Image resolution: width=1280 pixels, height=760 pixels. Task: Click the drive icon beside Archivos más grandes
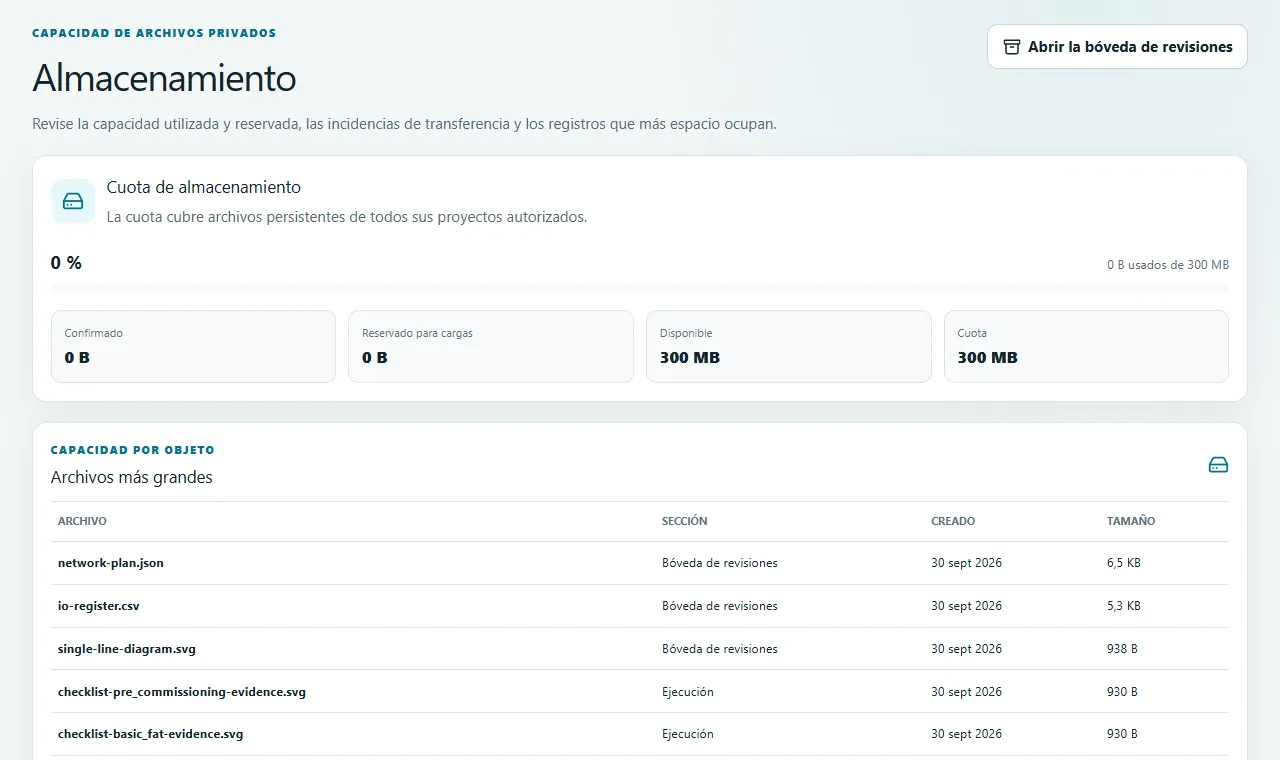click(x=1218, y=465)
